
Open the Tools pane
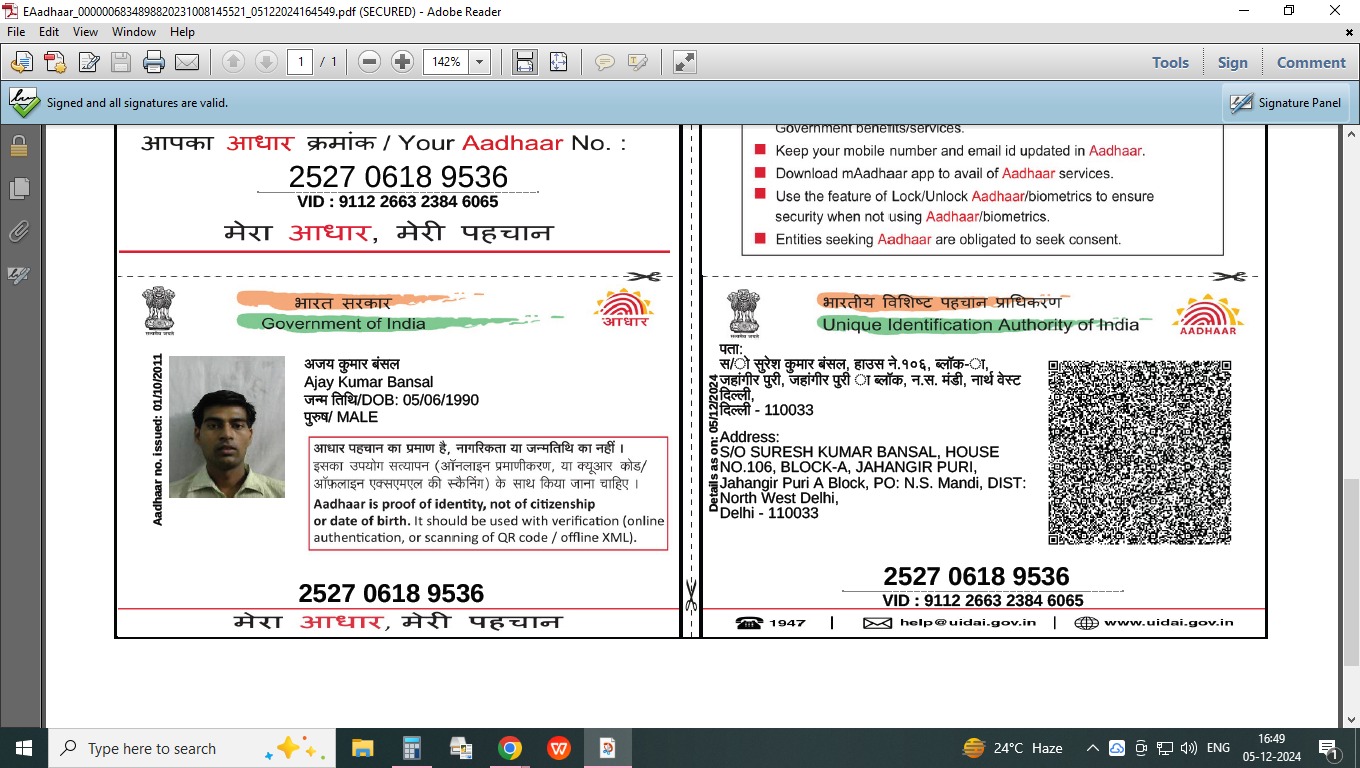[x=1170, y=62]
